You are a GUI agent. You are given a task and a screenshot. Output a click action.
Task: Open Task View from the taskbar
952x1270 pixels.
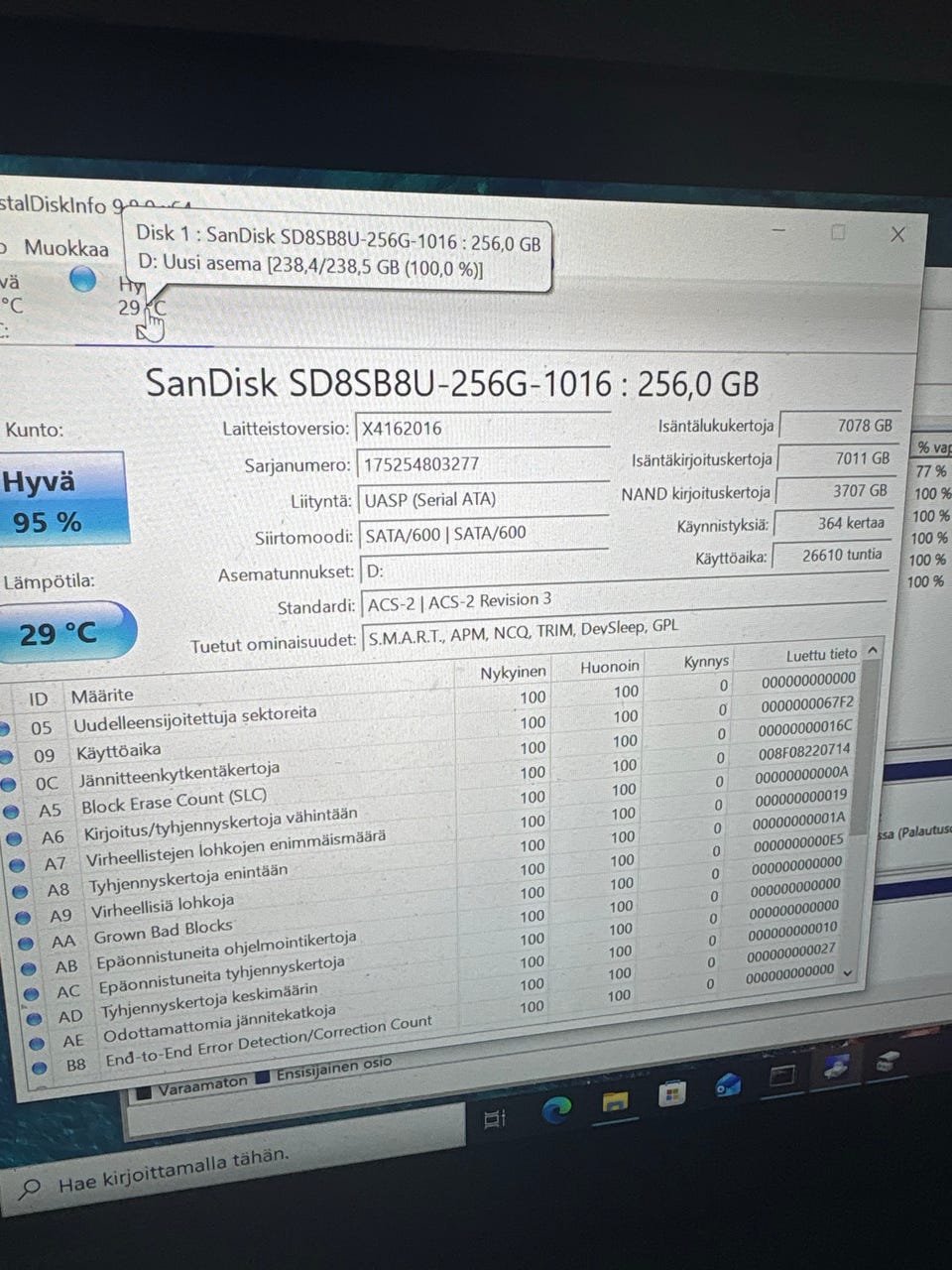point(495,1119)
